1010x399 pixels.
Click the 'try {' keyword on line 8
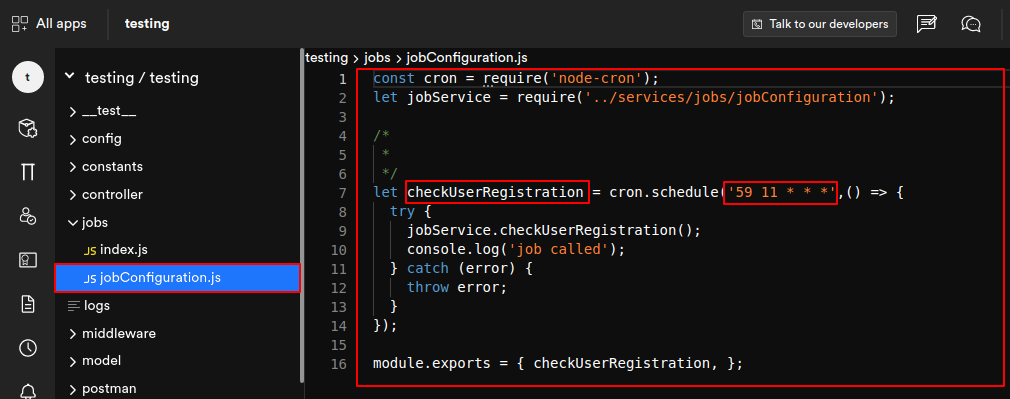[411, 211]
